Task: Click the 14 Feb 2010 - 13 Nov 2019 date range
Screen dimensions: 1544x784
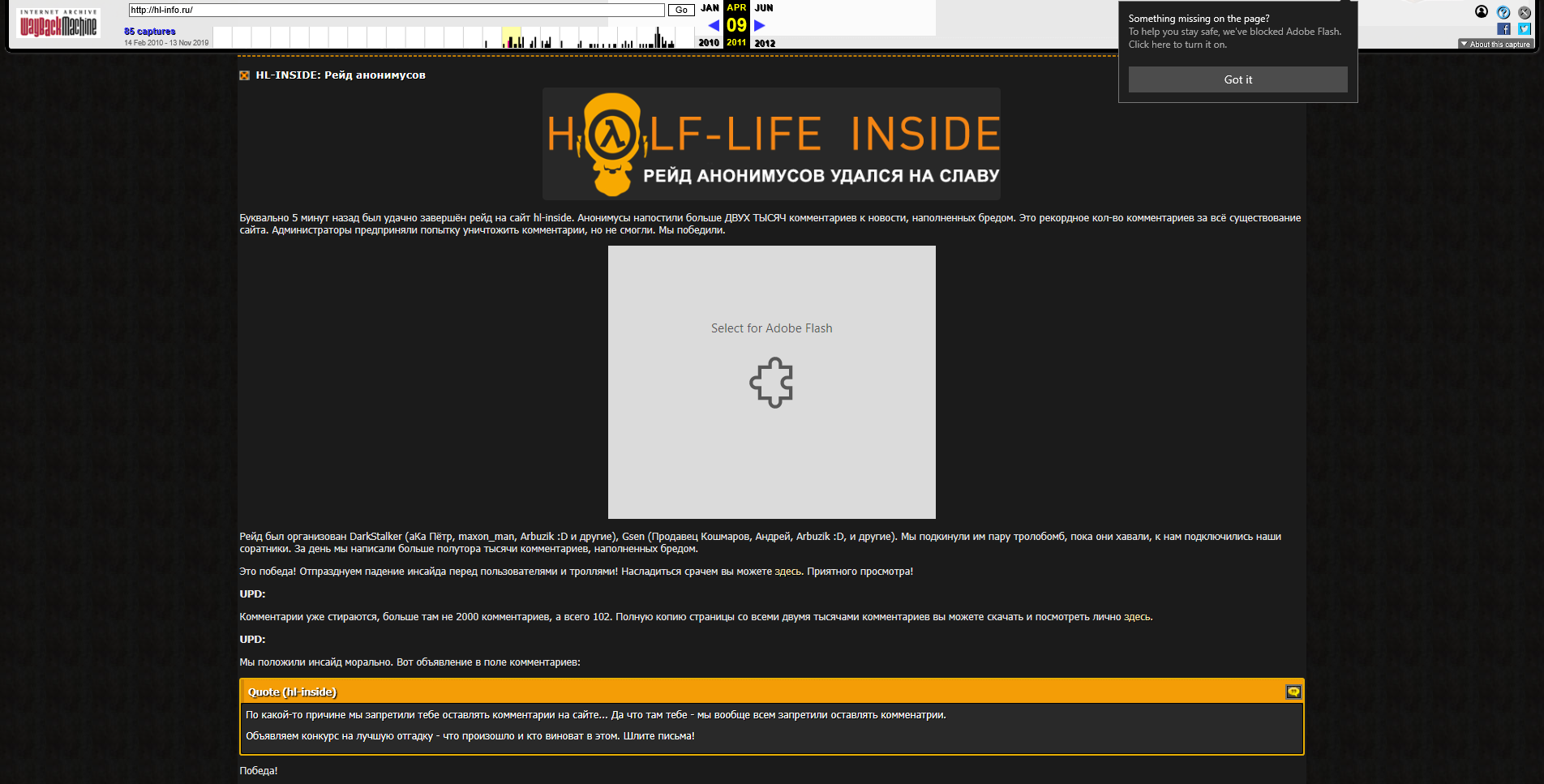Action: pyautogui.click(x=166, y=43)
